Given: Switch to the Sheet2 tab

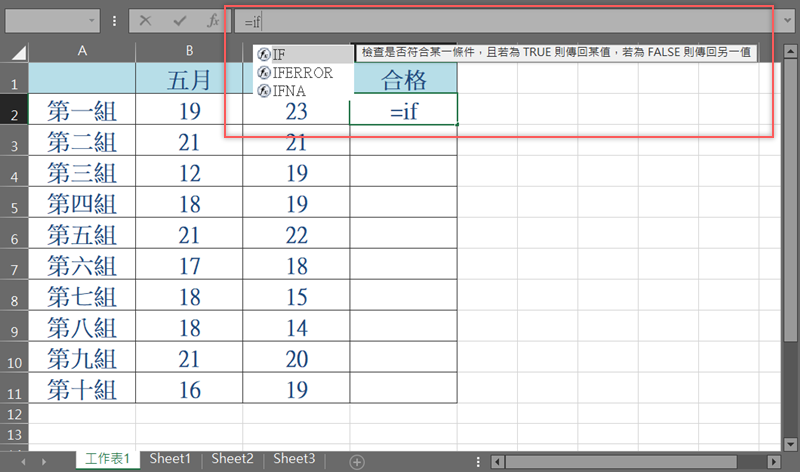Looking at the screenshot, I should [x=232, y=459].
